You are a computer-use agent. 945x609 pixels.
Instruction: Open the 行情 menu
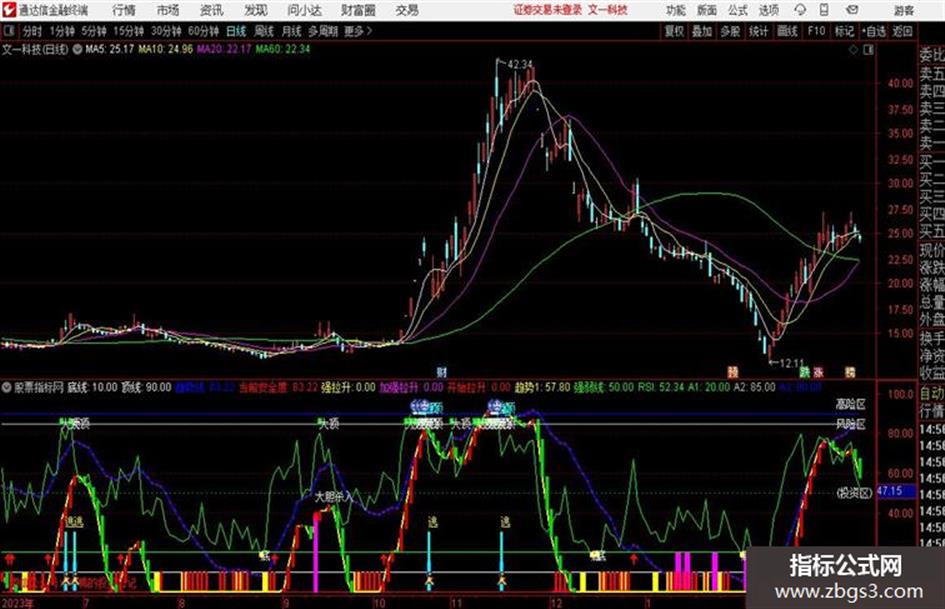124,10
